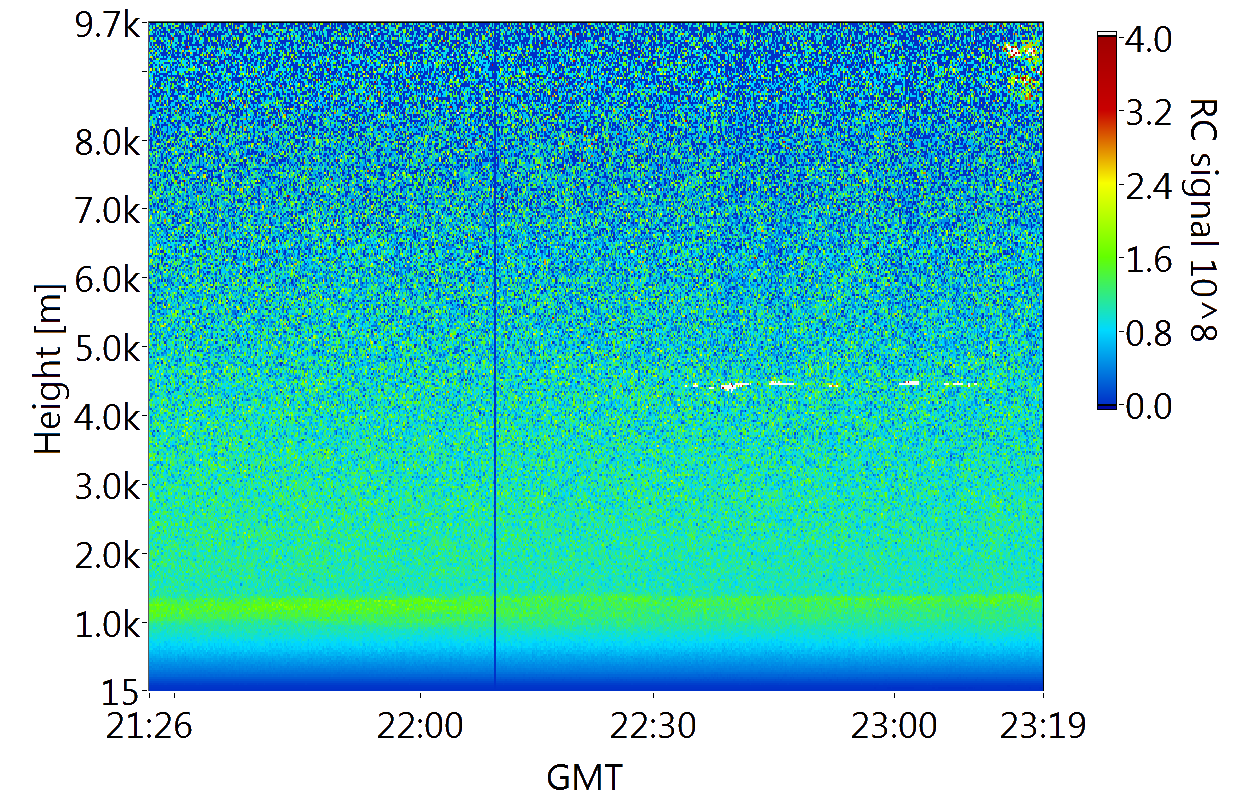Viewport: 1258px width, 802px height.
Task: Click the GMT x-axis title
Action: [x=584, y=777]
